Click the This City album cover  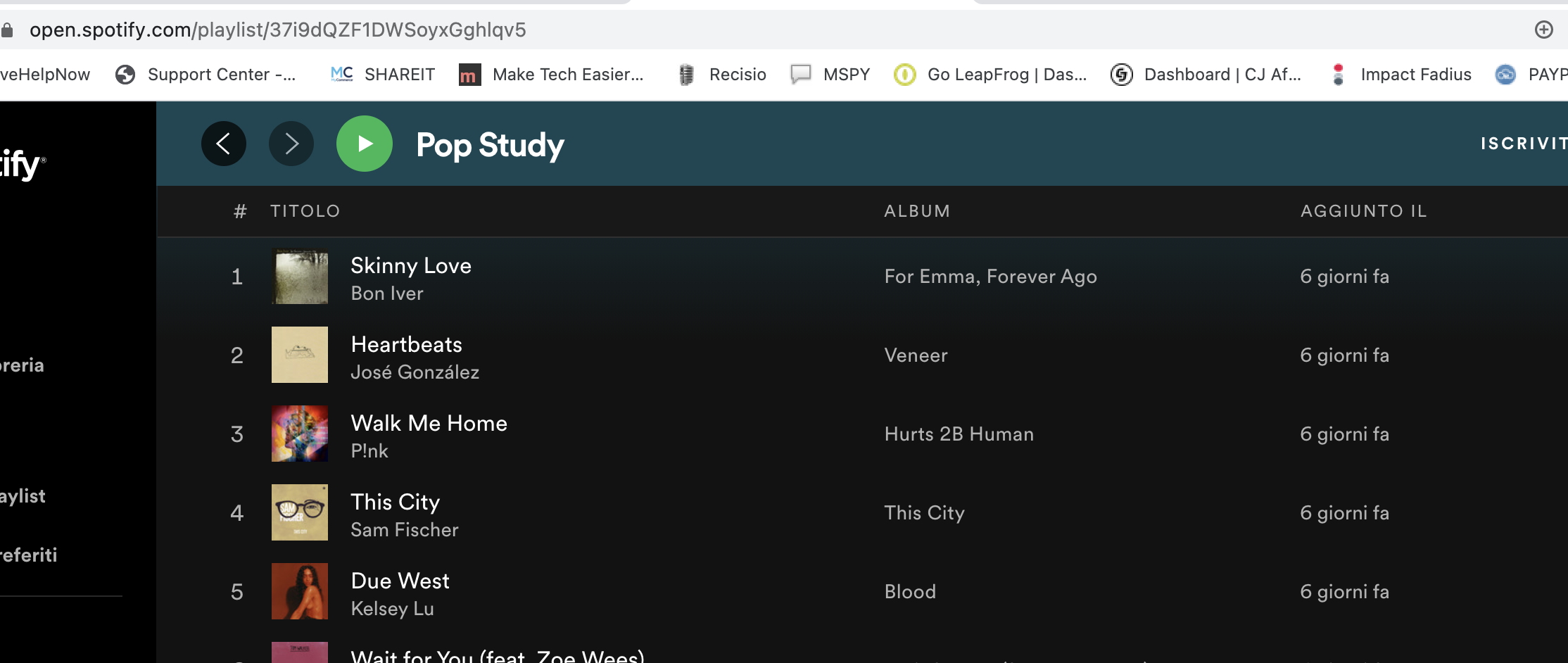[x=300, y=512]
